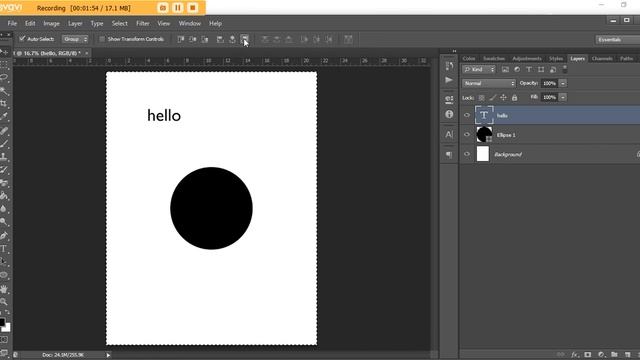Select the Eraser tool
This screenshot has width=640, height=360.
coord(4,182)
